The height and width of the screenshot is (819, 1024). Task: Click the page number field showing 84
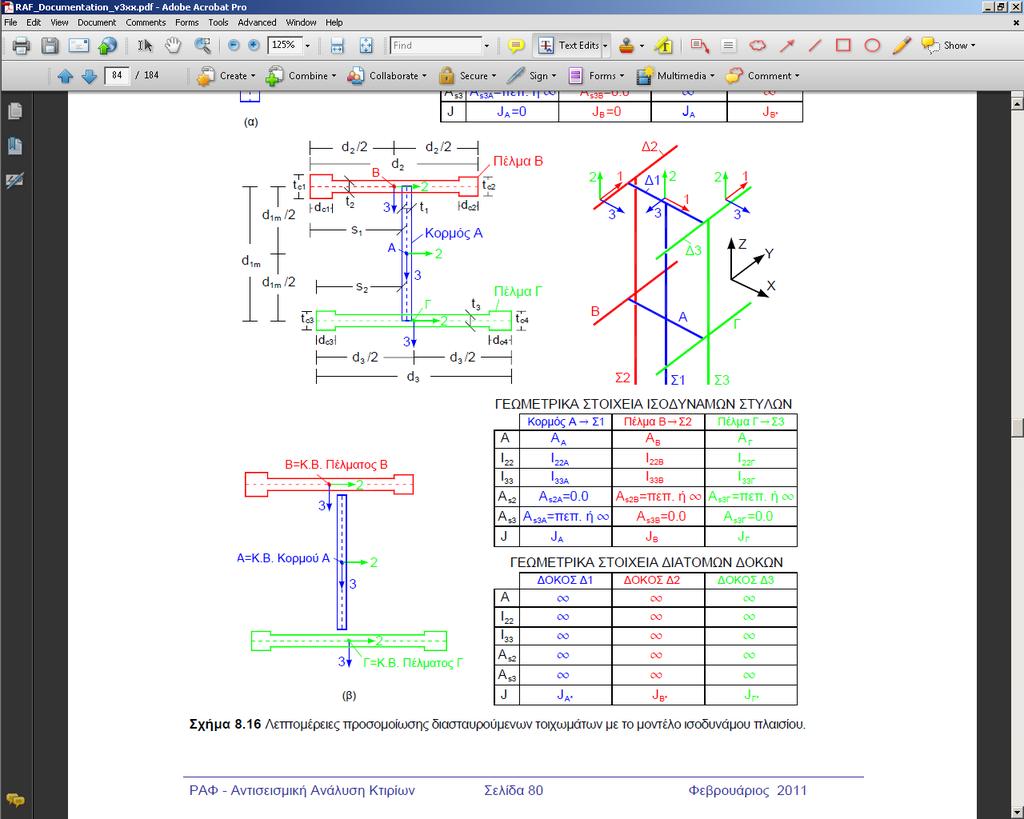click(x=117, y=76)
